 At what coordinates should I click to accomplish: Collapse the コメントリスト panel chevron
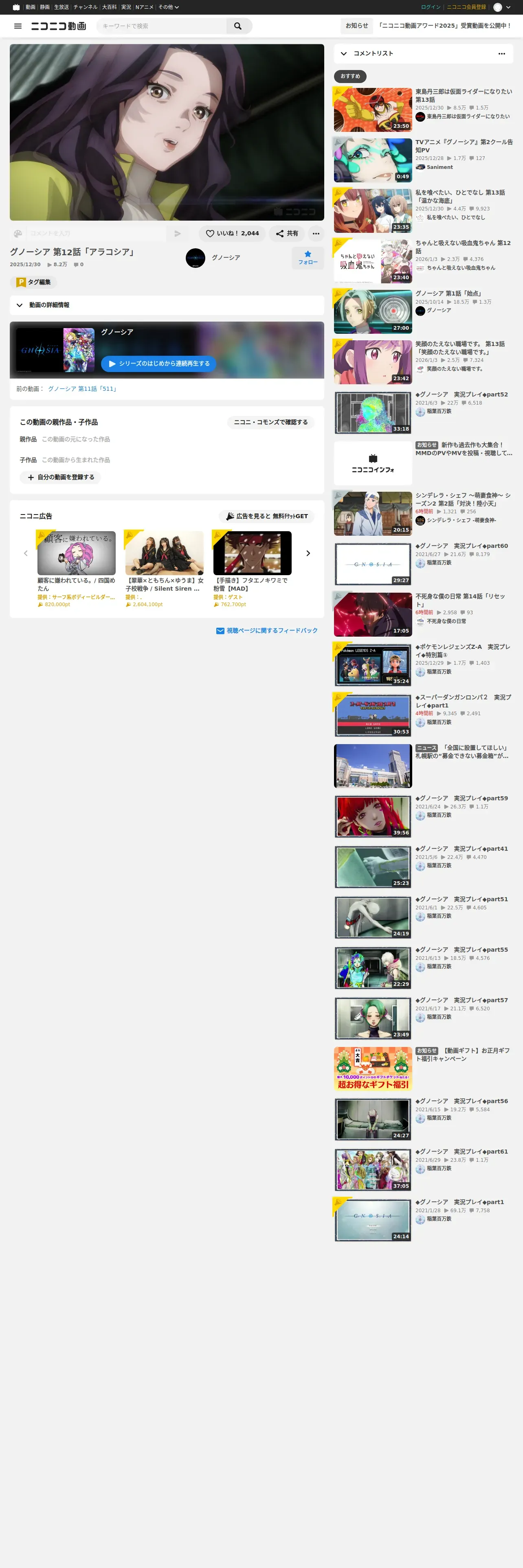[x=344, y=54]
